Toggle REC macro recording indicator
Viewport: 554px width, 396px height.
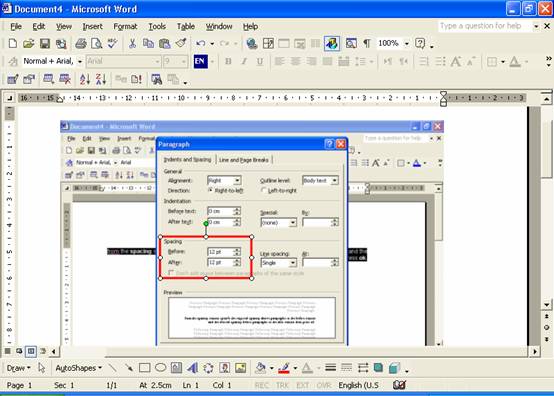(261, 385)
